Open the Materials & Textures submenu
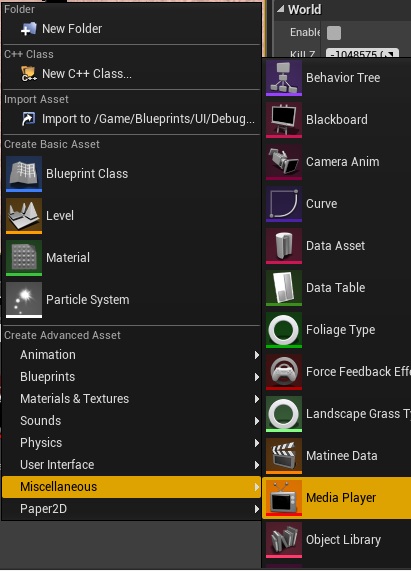This screenshot has width=411, height=571. point(131,399)
